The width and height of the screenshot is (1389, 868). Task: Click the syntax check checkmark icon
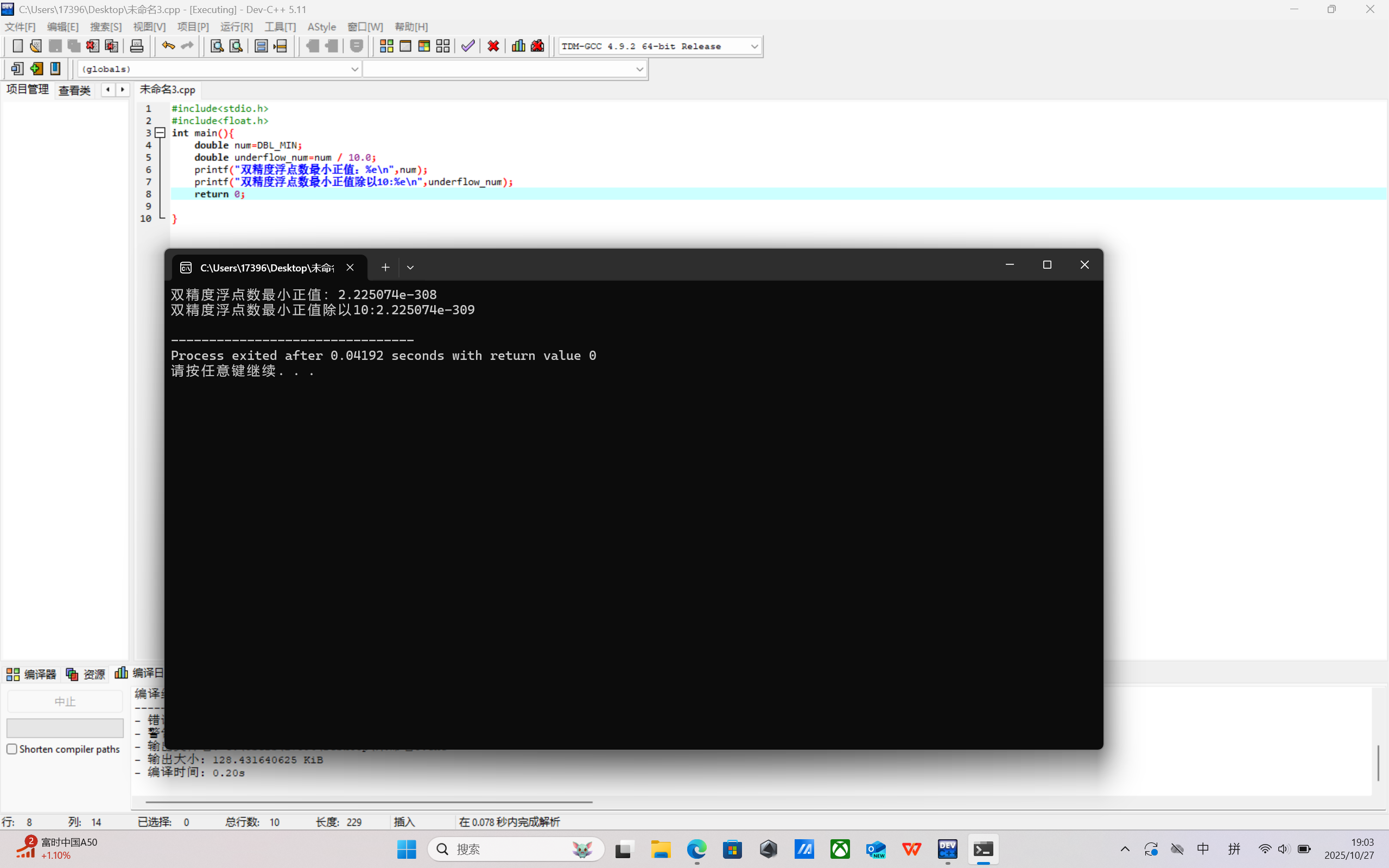(x=468, y=46)
